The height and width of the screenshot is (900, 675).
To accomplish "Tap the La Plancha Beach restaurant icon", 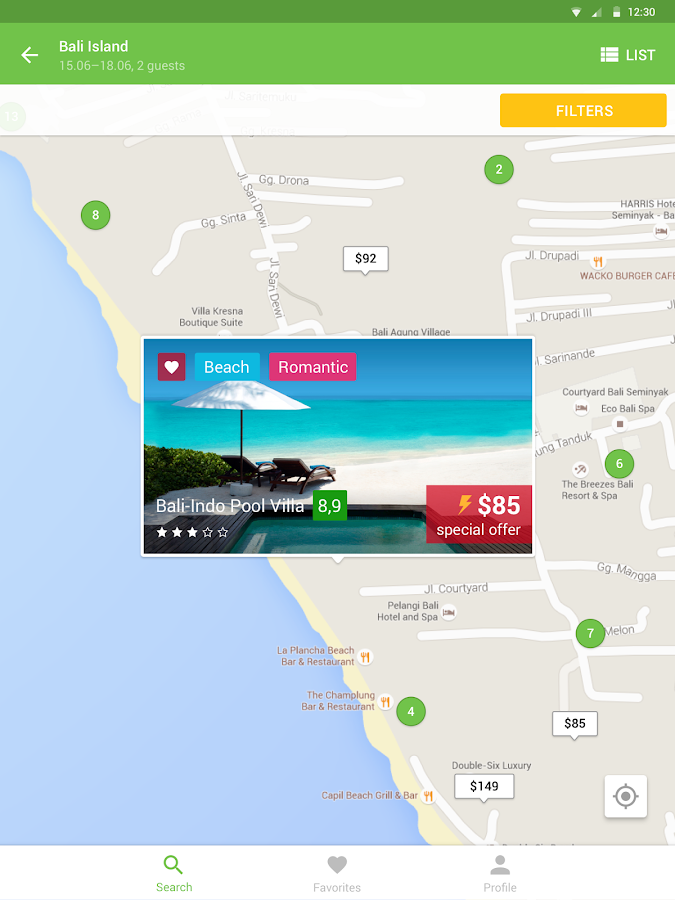I will [365, 657].
